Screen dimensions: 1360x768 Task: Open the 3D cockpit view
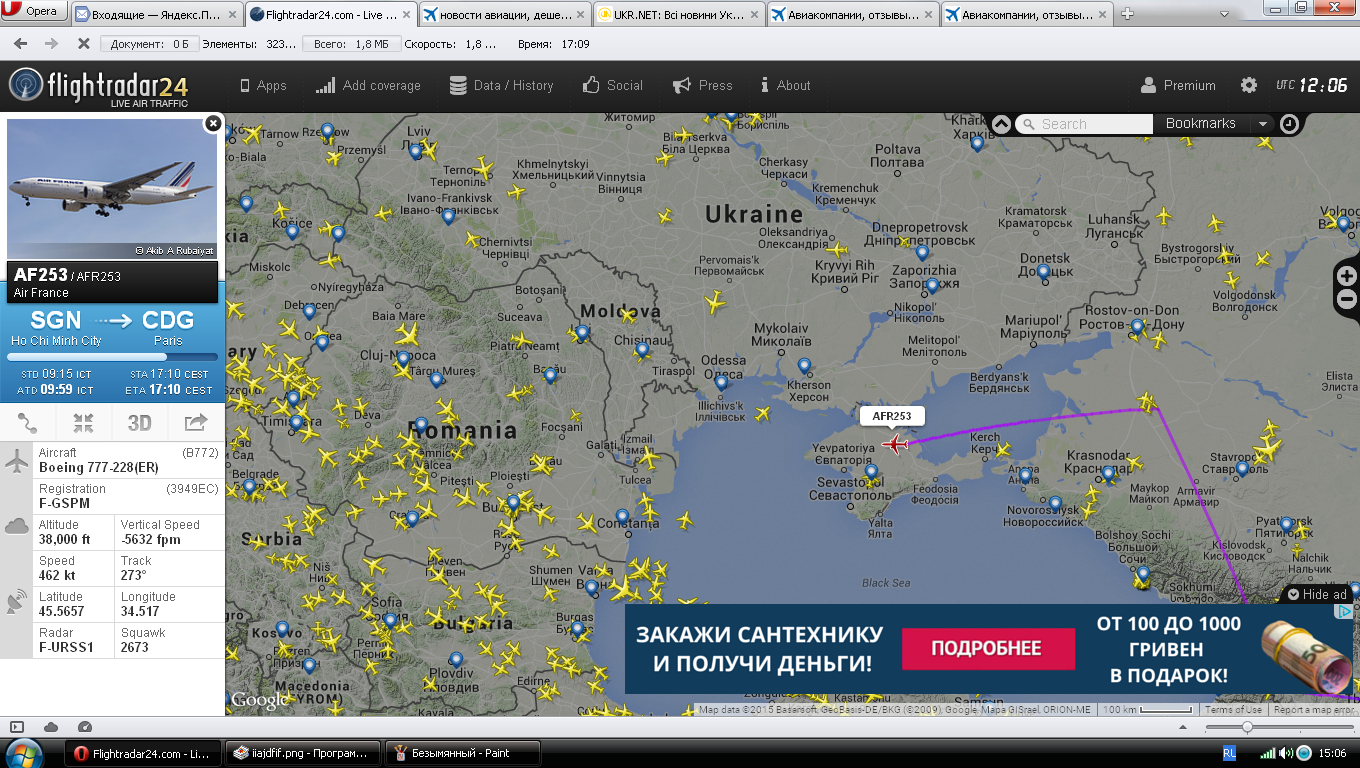139,423
